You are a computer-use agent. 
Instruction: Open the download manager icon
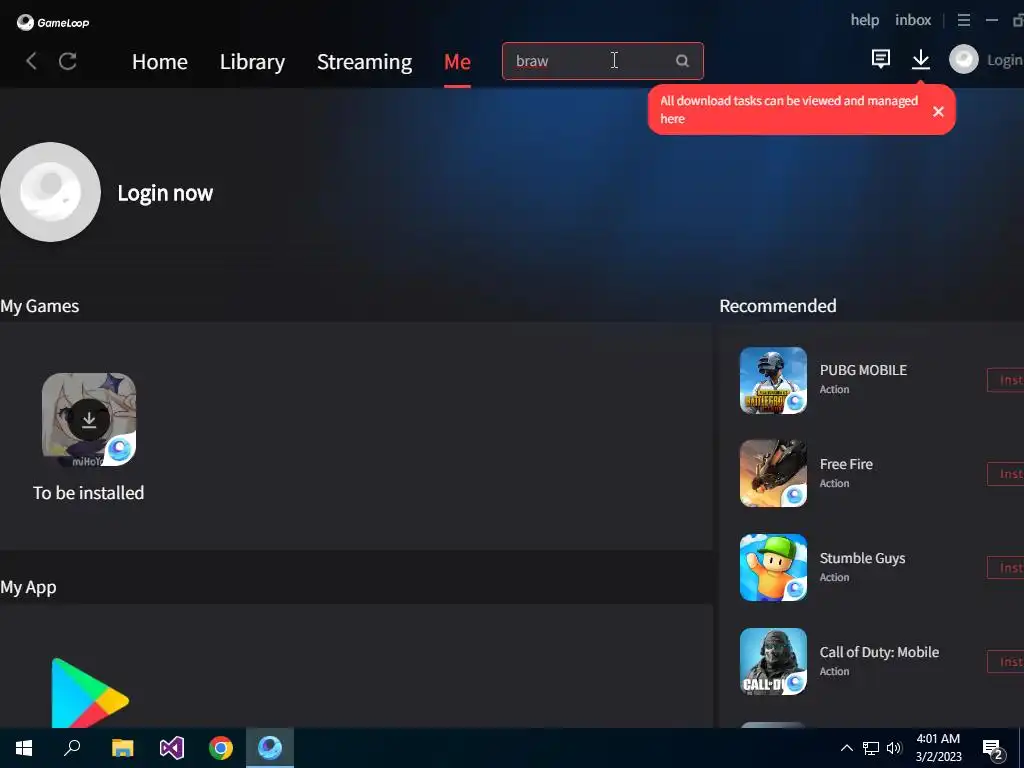coord(921,59)
